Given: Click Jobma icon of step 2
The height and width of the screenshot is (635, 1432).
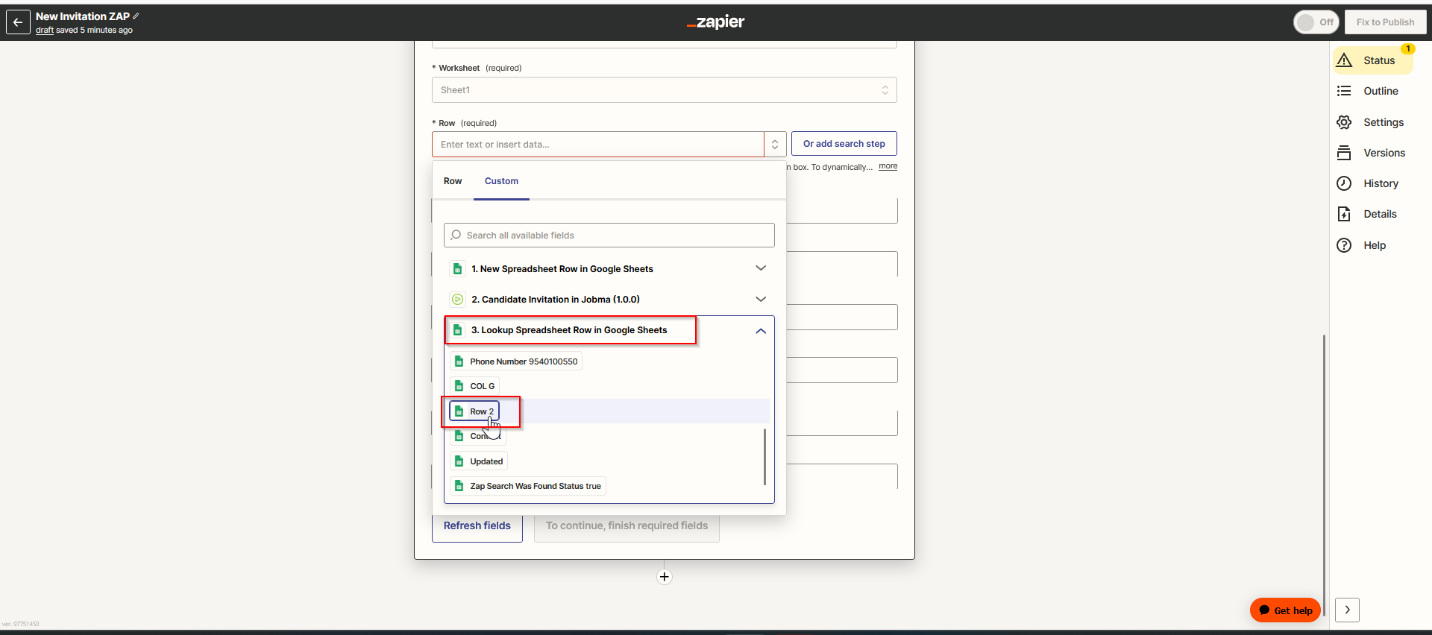Looking at the screenshot, I should coord(457,299).
